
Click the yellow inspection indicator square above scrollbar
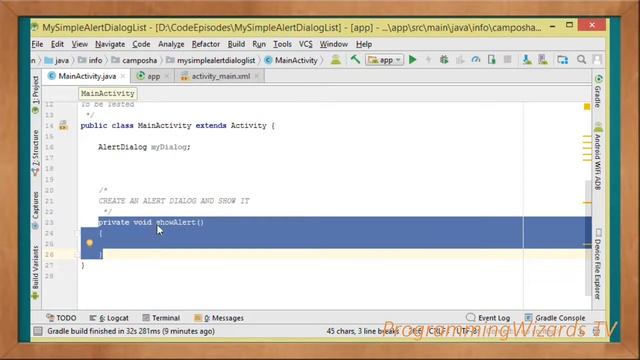coord(587,107)
